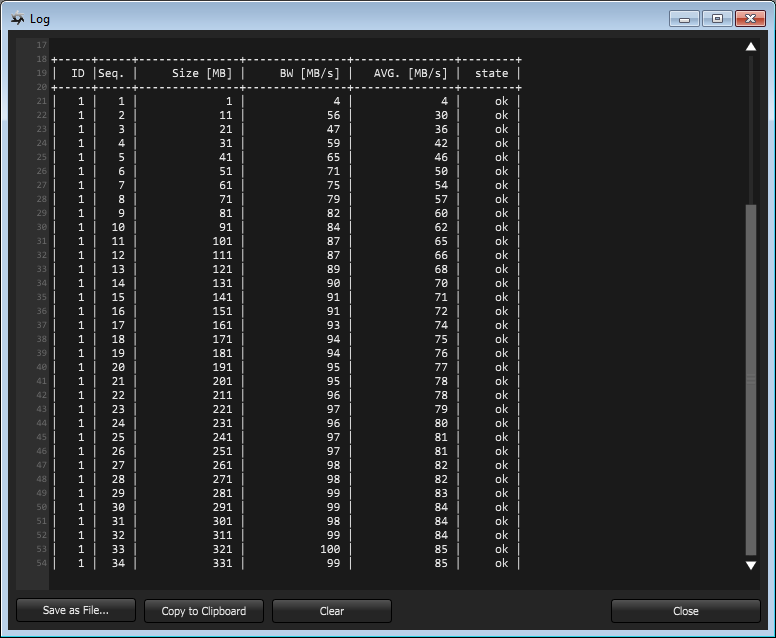Click the 'Log' window title text

click(x=40, y=19)
